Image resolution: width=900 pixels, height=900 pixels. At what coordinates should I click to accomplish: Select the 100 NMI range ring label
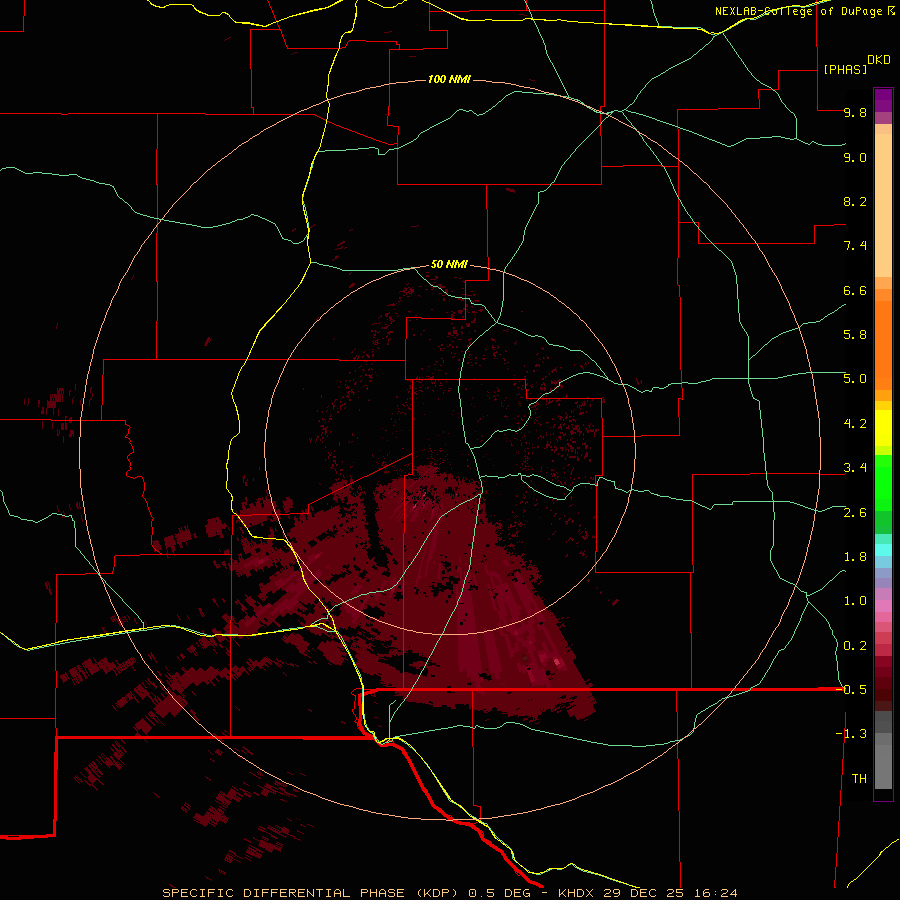[449, 79]
